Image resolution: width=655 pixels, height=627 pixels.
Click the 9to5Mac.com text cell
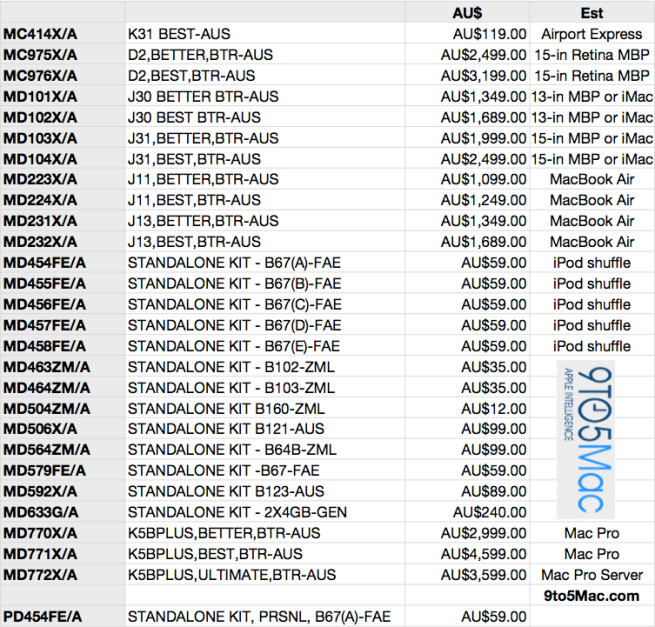coord(592,596)
